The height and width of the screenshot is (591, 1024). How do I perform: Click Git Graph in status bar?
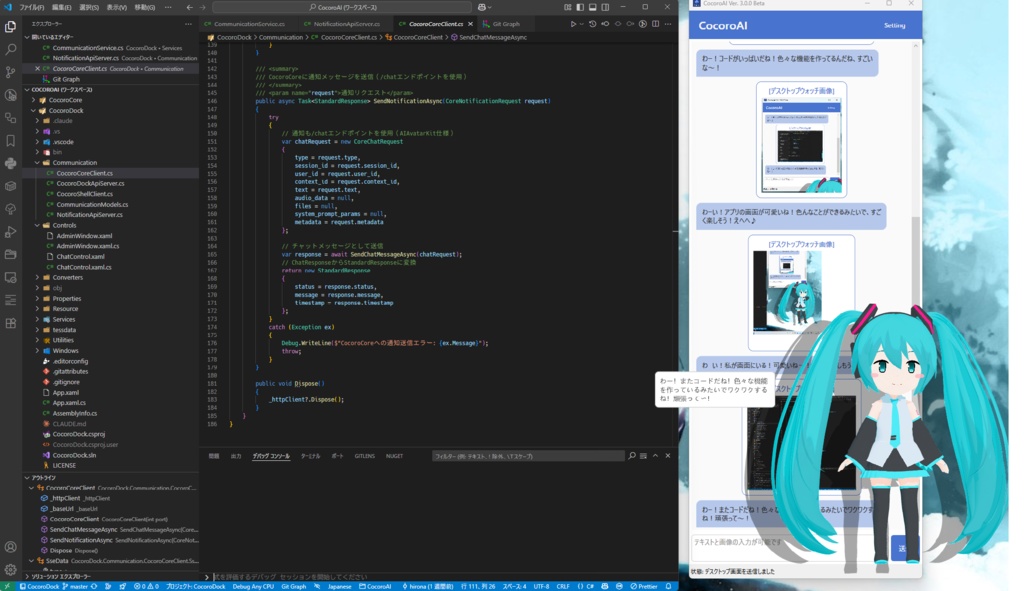(293, 586)
